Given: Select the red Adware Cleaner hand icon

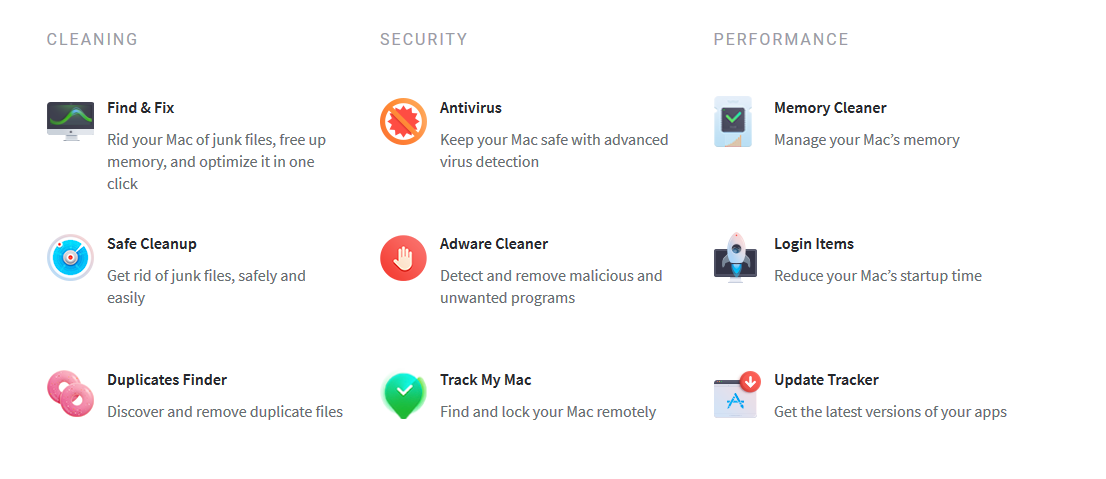Looking at the screenshot, I should (403, 258).
